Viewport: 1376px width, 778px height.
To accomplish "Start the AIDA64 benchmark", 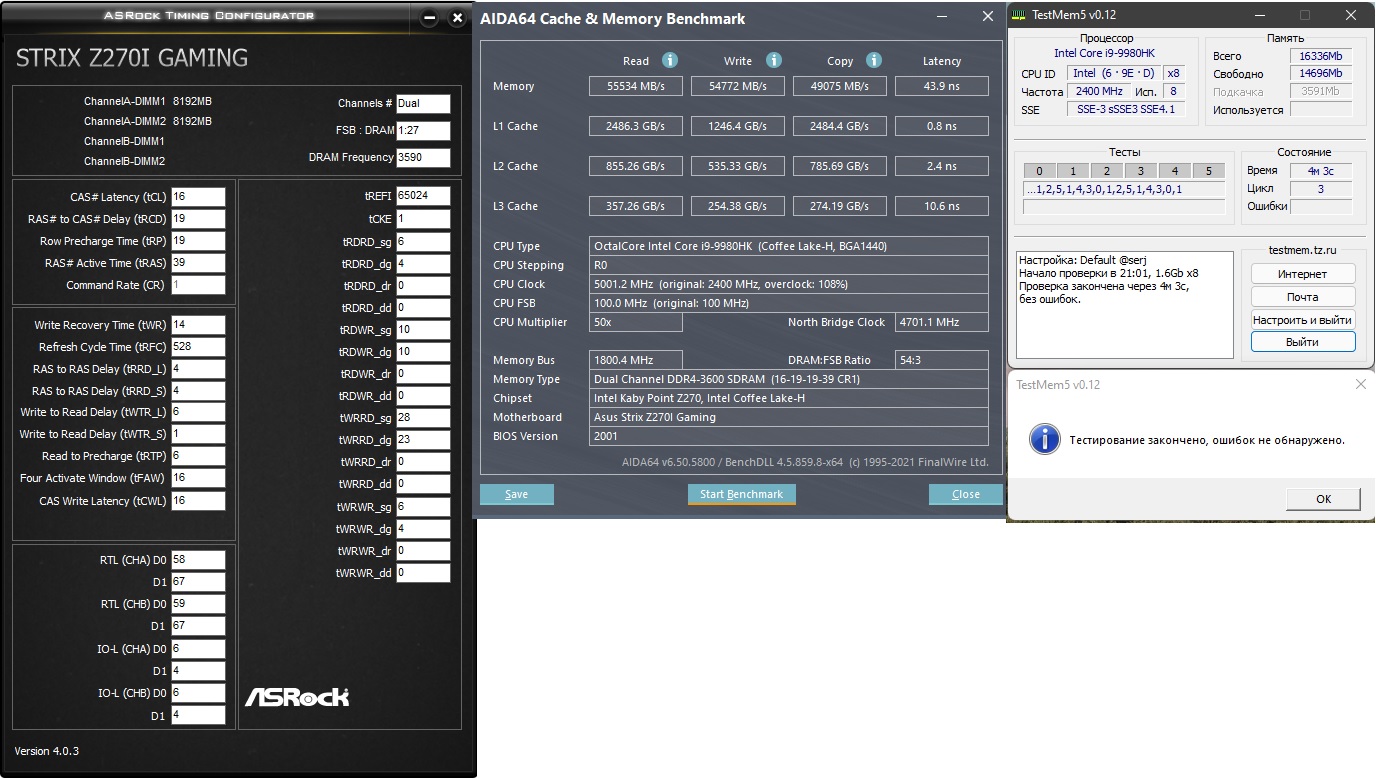I will [x=741, y=494].
